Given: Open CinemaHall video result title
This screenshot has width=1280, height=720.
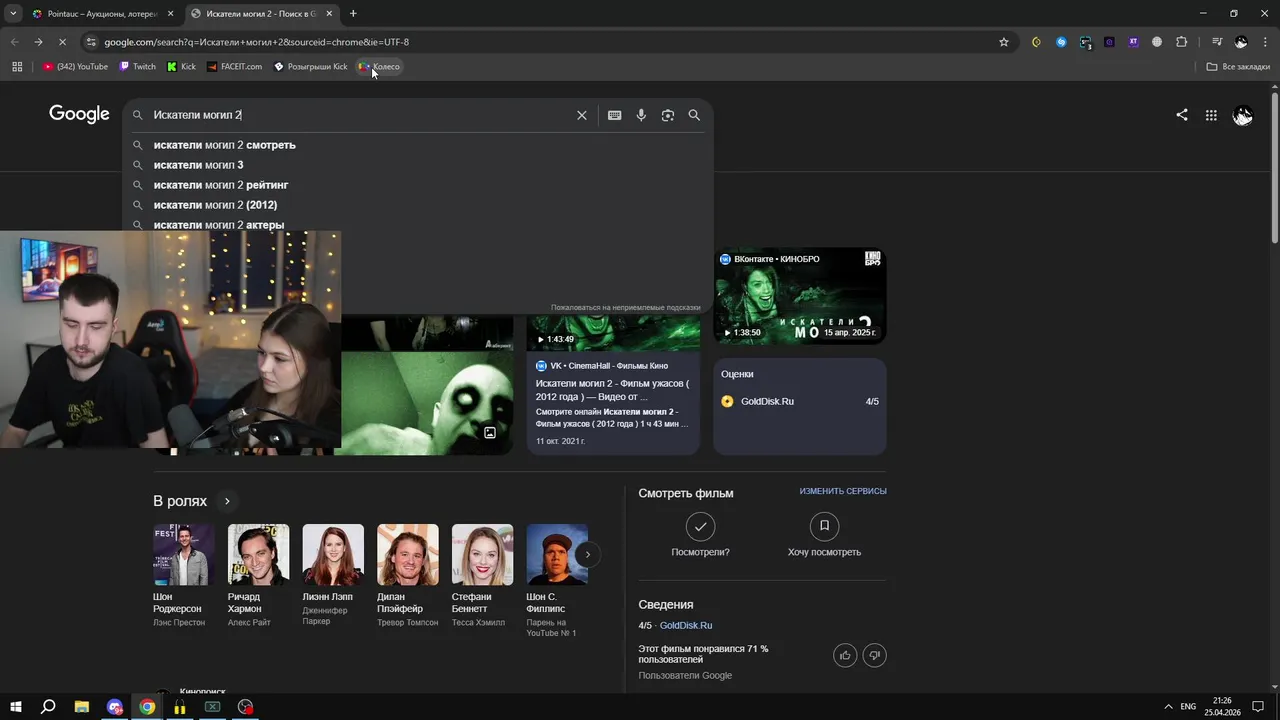Looking at the screenshot, I should [x=612, y=390].
